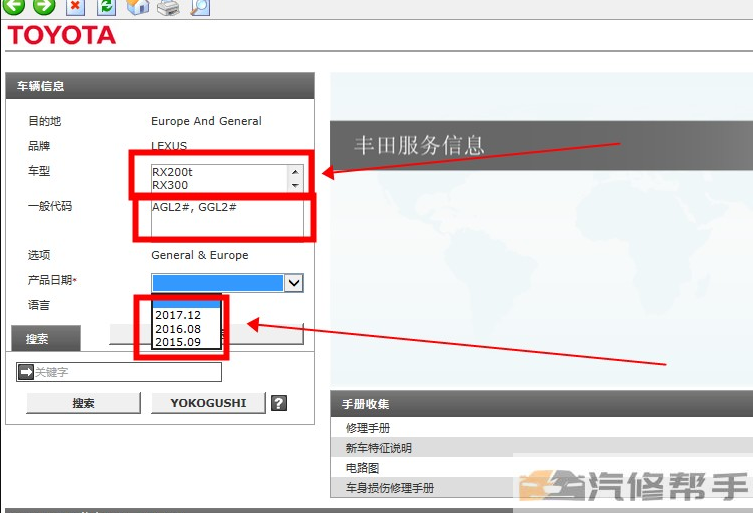This screenshot has height=513, width=753.
Task: Click the TOYOTA logo
Action: pyautogui.click(x=61, y=35)
